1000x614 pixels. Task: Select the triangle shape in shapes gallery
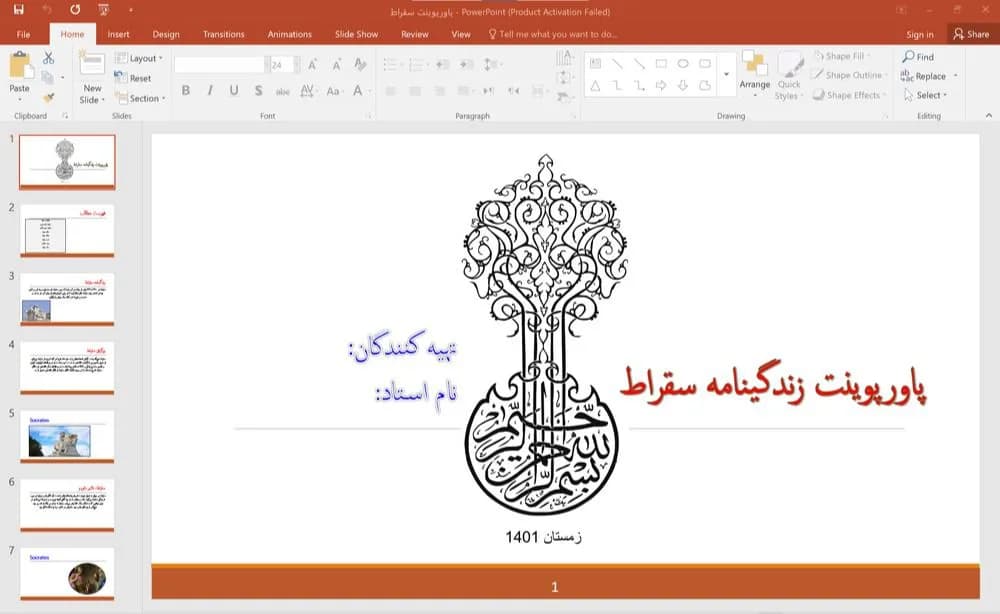pos(595,85)
